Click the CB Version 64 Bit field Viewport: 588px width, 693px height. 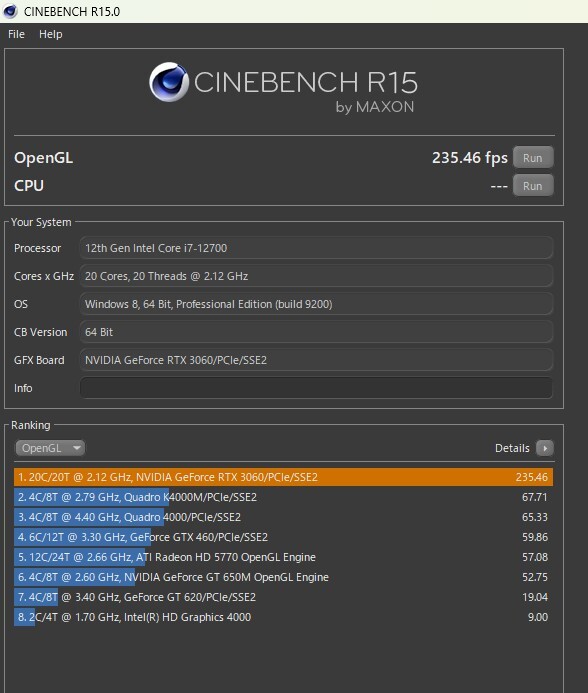[316, 332]
